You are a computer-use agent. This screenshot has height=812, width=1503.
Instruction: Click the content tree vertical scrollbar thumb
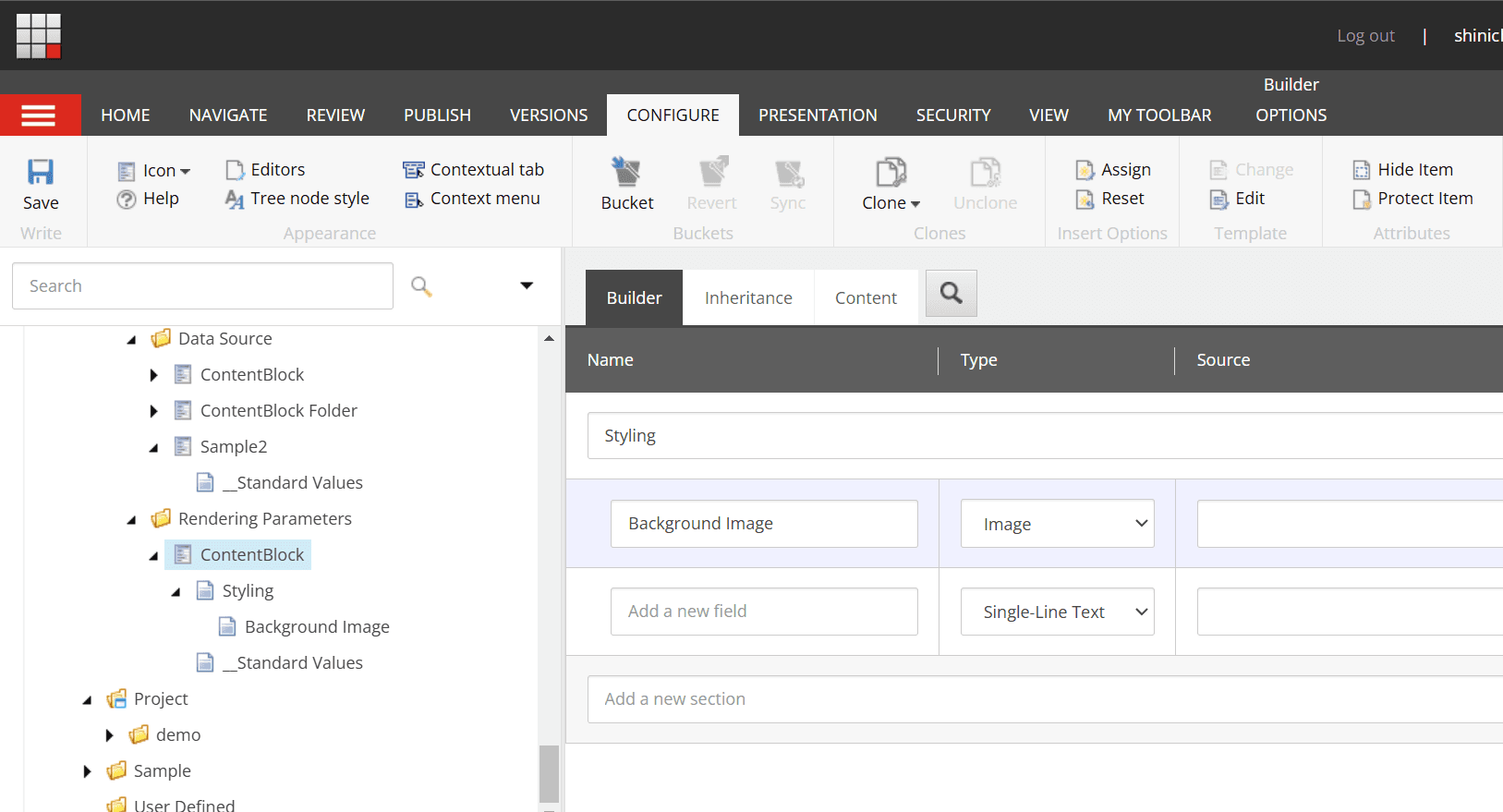pos(549,772)
